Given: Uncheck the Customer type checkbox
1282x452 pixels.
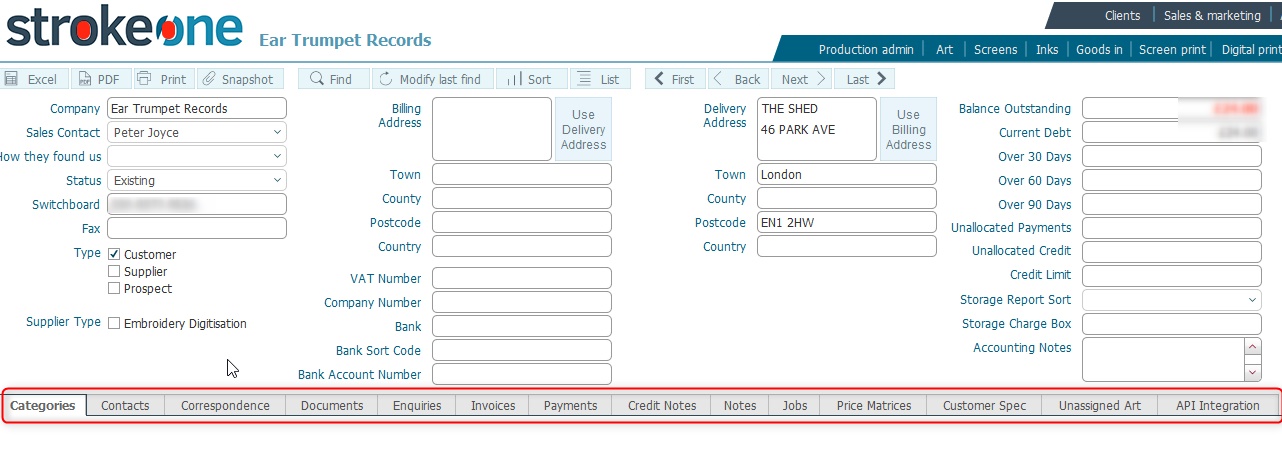Looking at the screenshot, I should pos(114,255).
